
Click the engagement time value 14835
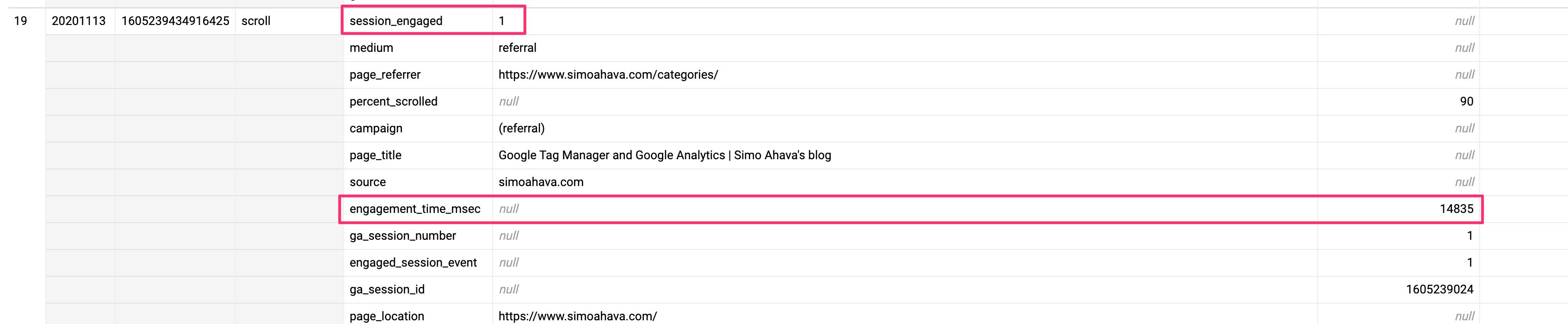point(1457,209)
